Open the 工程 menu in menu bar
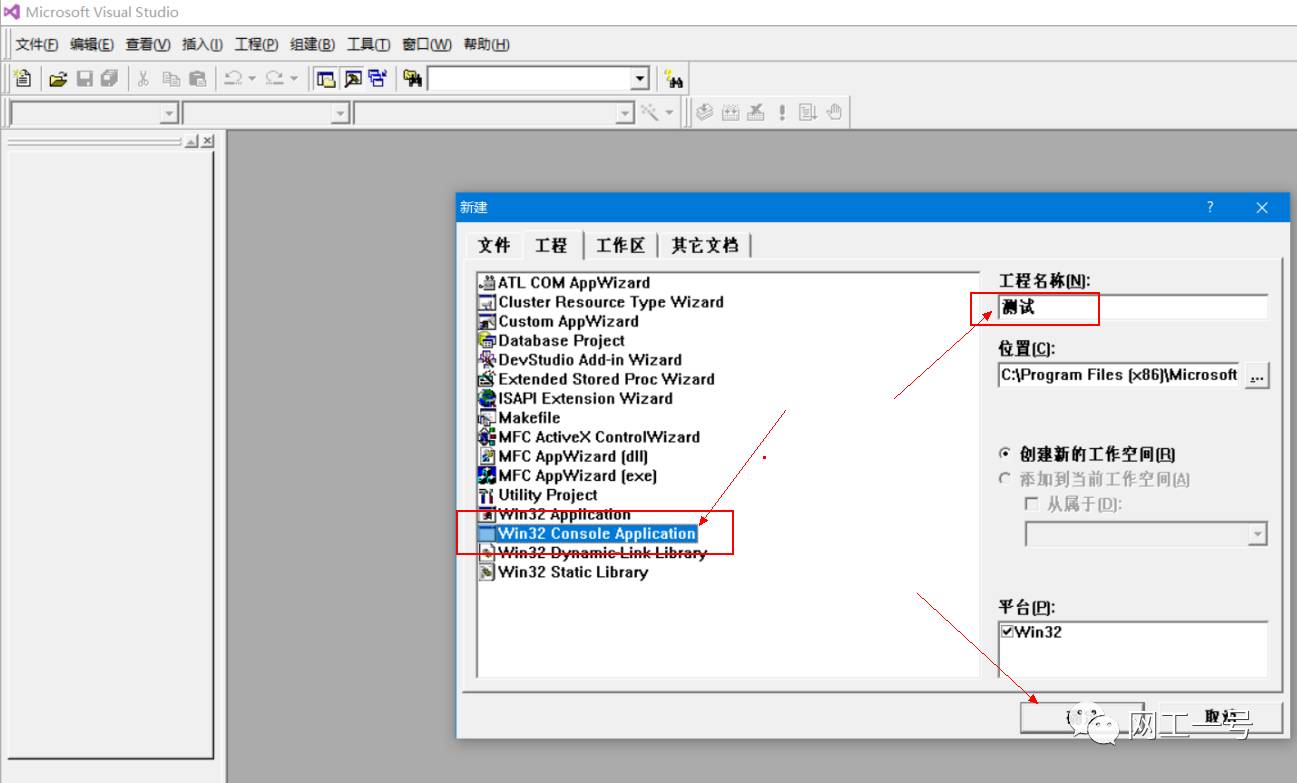 coord(257,44)
